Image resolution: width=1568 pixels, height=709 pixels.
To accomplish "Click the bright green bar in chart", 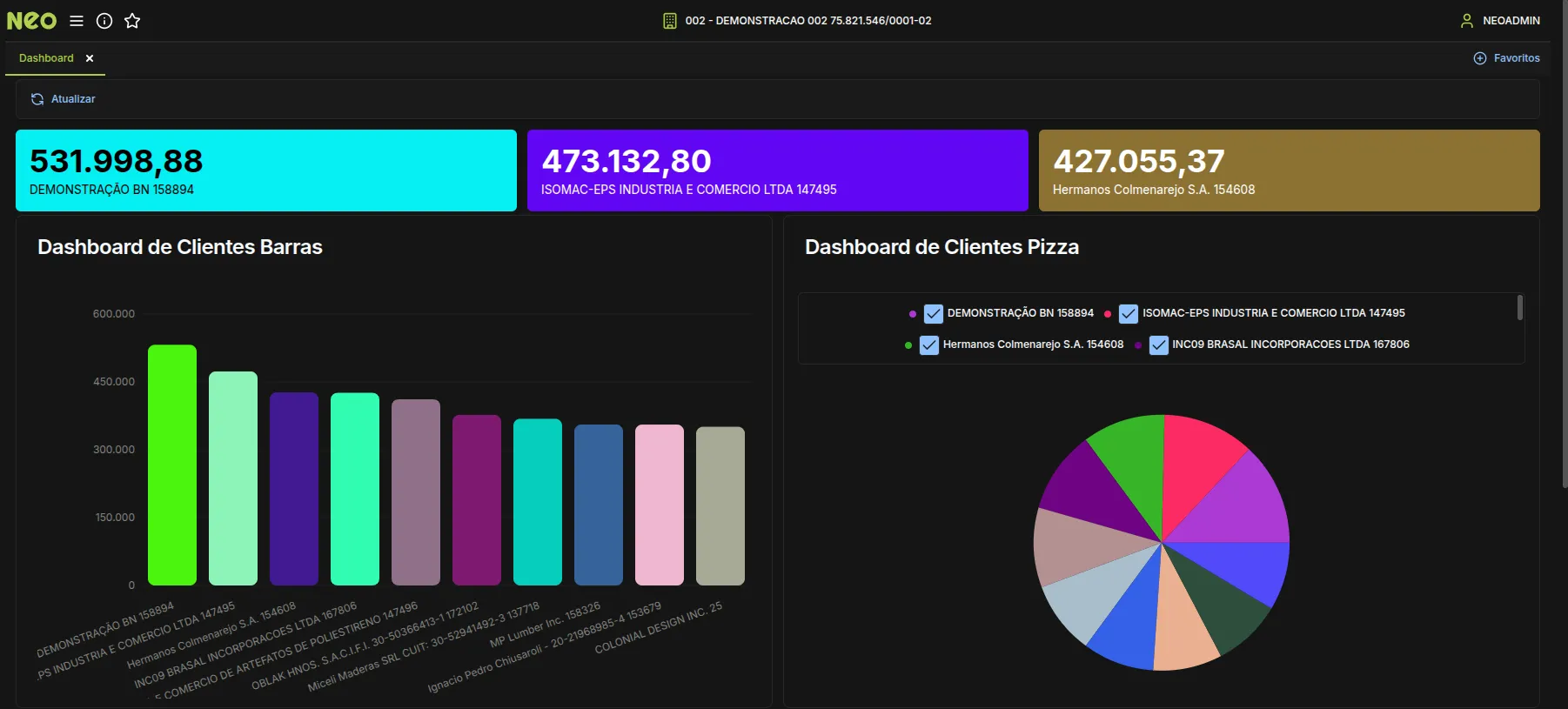I will click(x=172, y=465).
